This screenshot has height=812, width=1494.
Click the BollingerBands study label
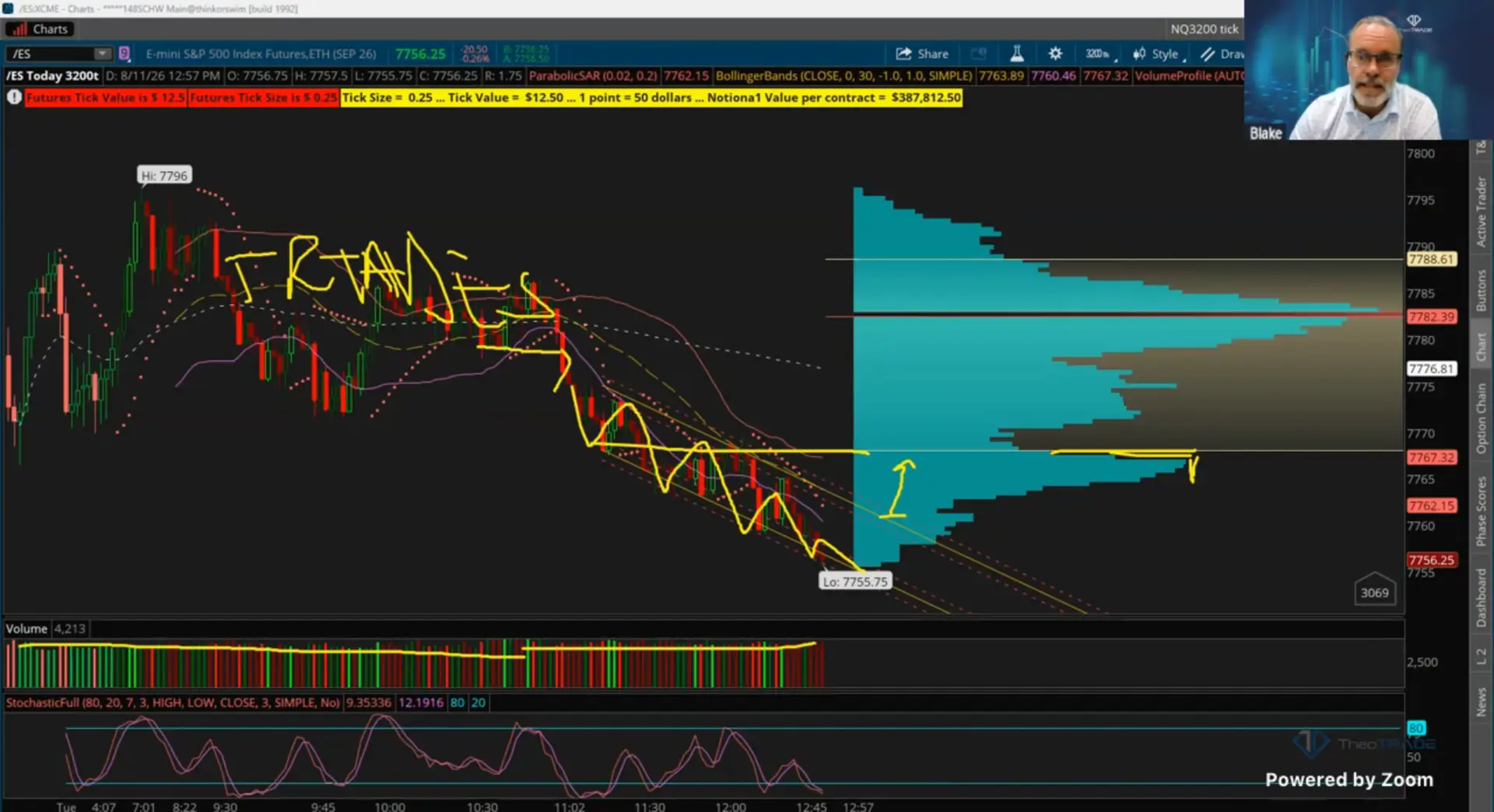point(843,75)
